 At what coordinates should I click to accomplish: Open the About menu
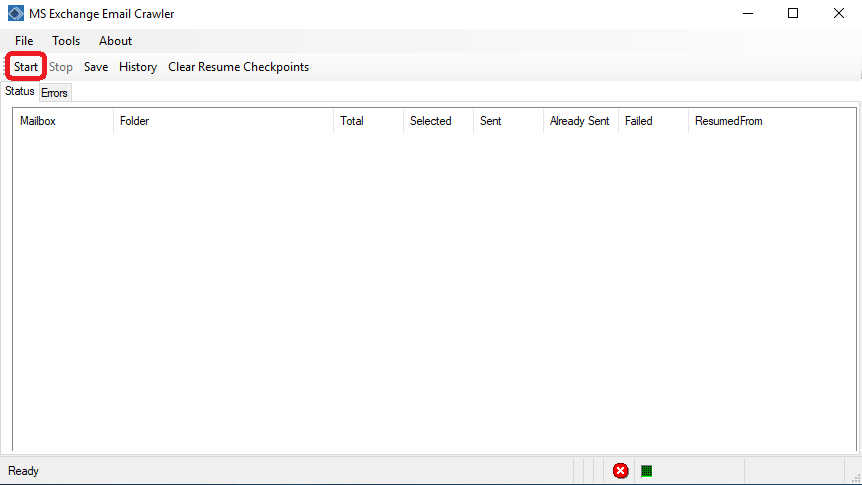115,41
